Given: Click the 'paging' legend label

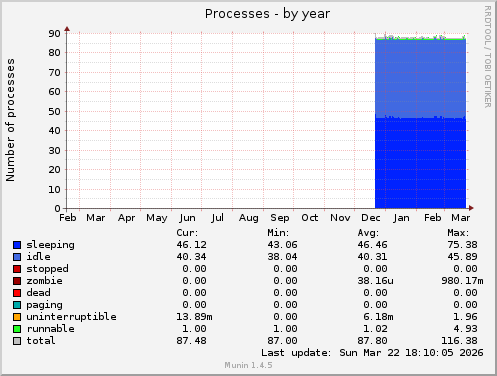Looking at the screenshot, I should [45, 305].
